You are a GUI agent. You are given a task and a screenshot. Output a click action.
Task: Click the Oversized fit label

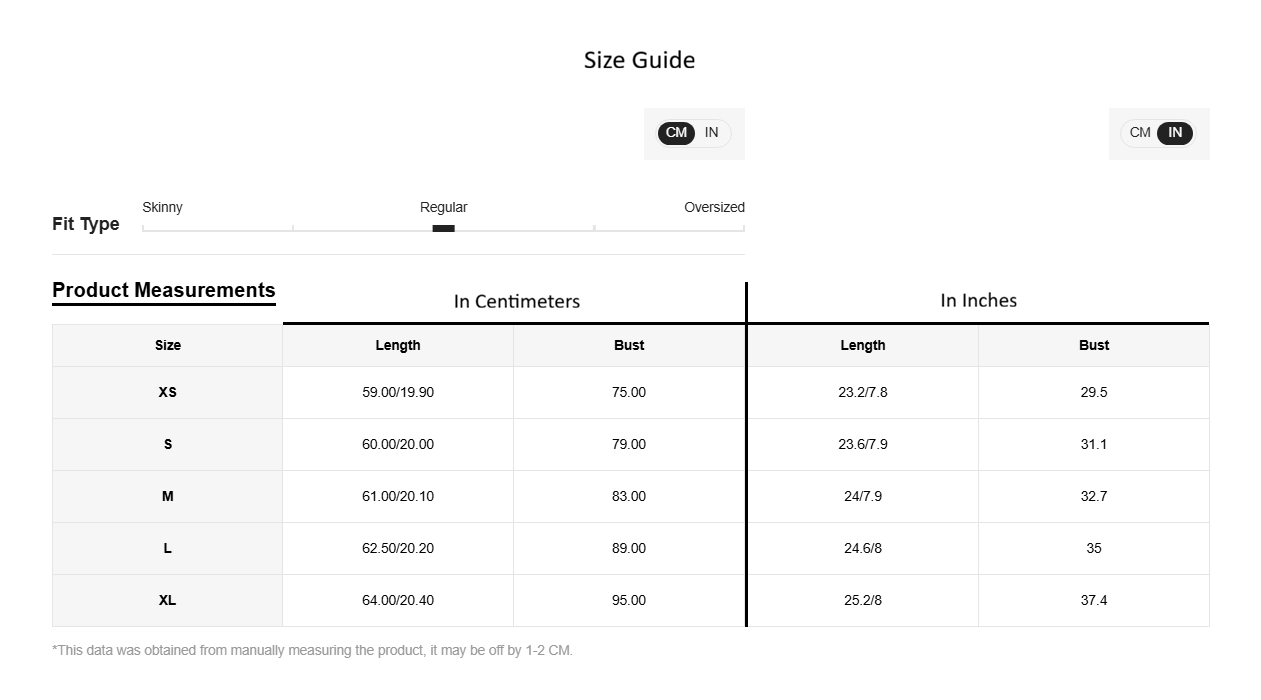tap(714, 207)
